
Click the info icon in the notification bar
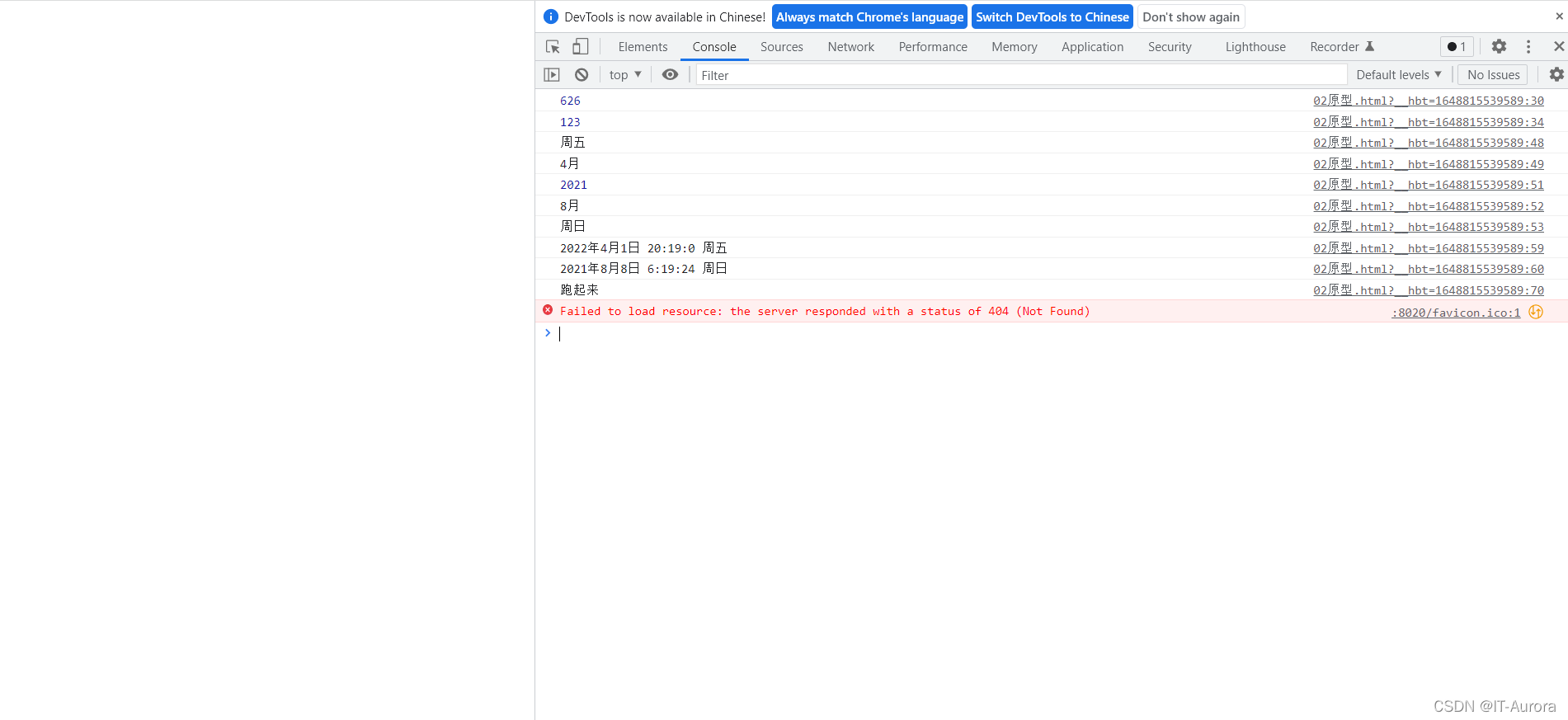[x=551, y=16]
